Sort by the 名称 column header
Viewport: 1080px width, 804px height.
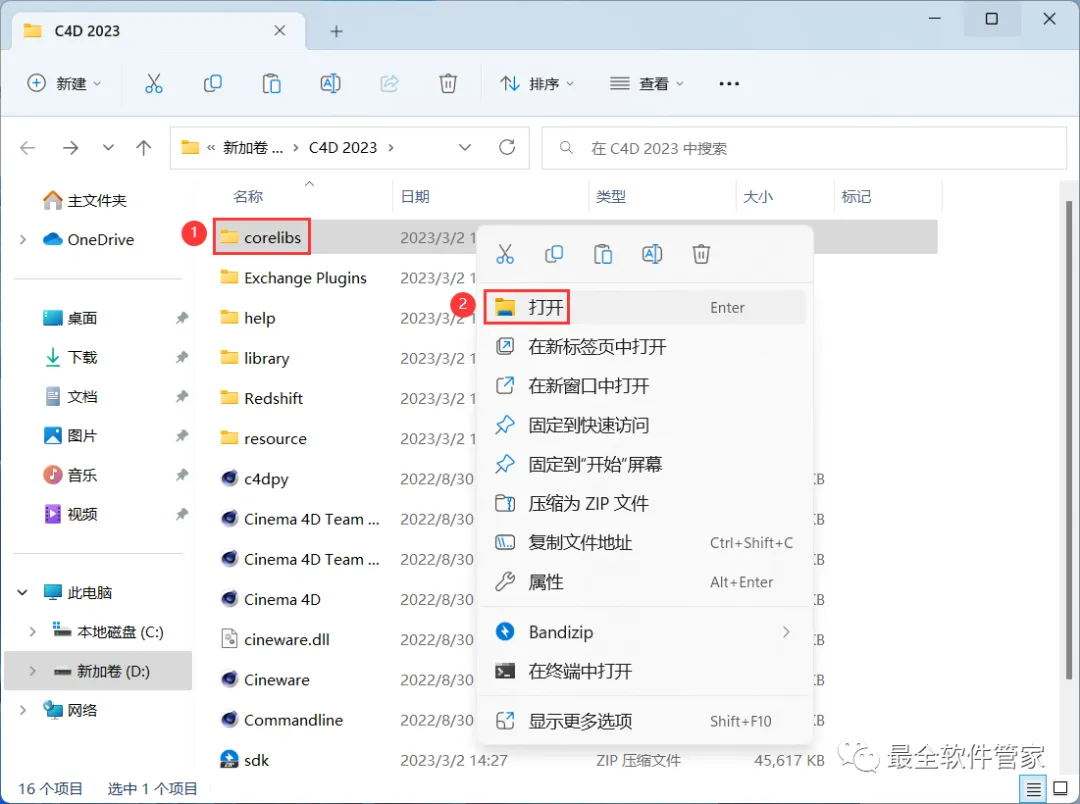249,197
